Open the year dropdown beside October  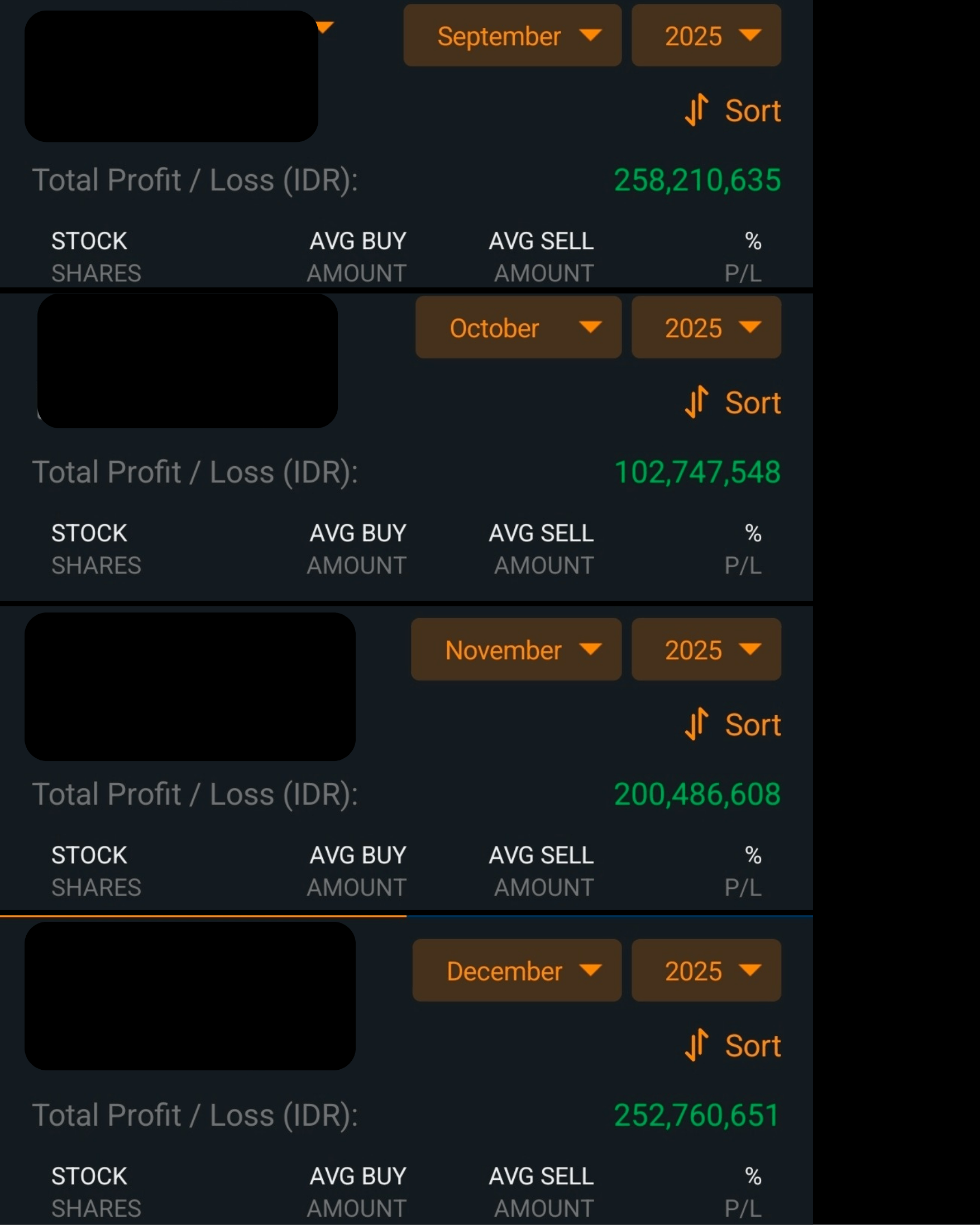(x=706, y=328)
